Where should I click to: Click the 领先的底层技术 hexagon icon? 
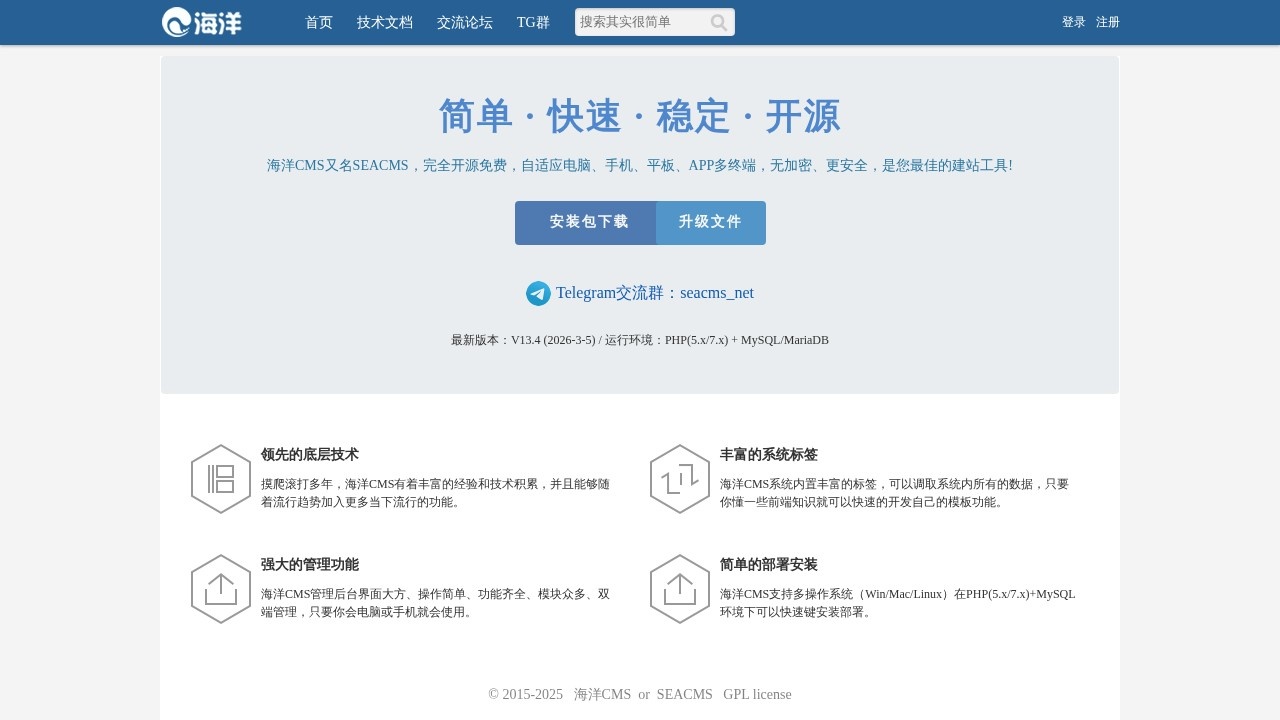pos(221,479)
